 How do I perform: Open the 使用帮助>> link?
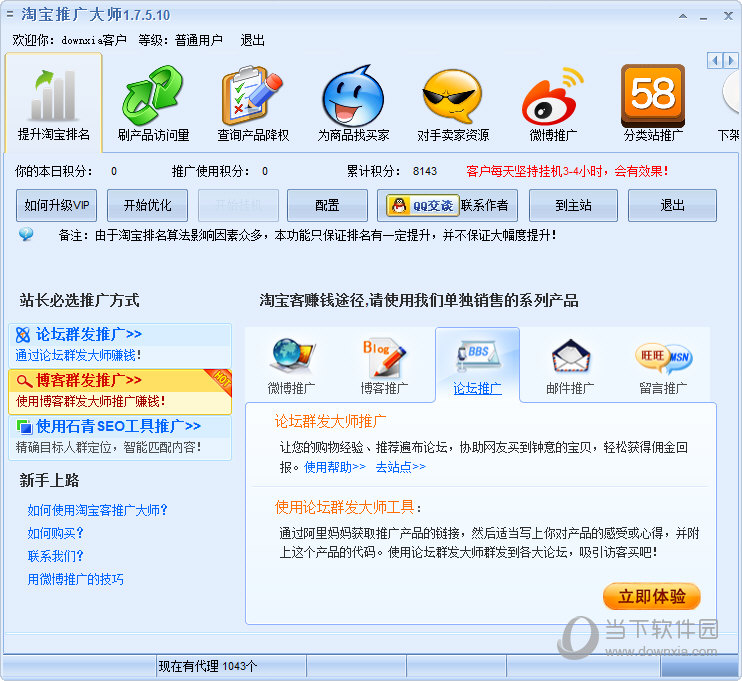[x=335, y=467]
